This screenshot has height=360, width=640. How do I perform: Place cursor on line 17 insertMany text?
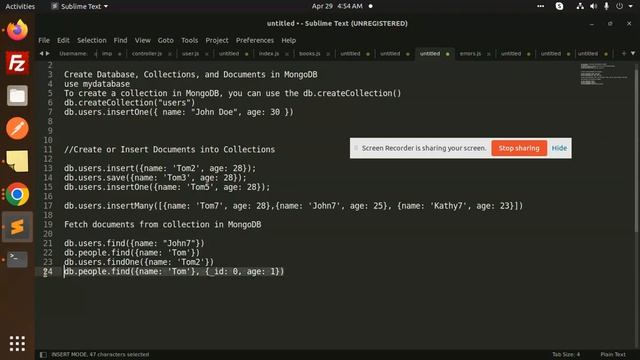pyautogui.click(x=293, y=206)
